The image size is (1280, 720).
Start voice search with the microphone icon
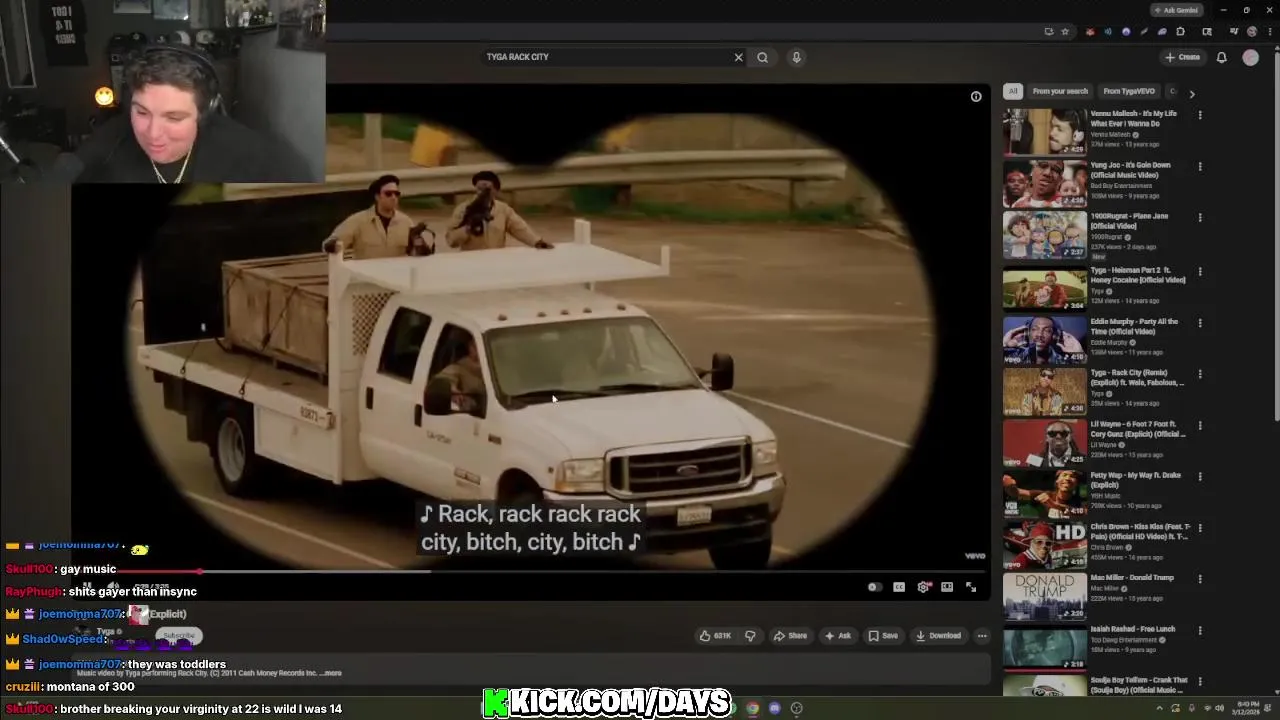coord(796,57)
